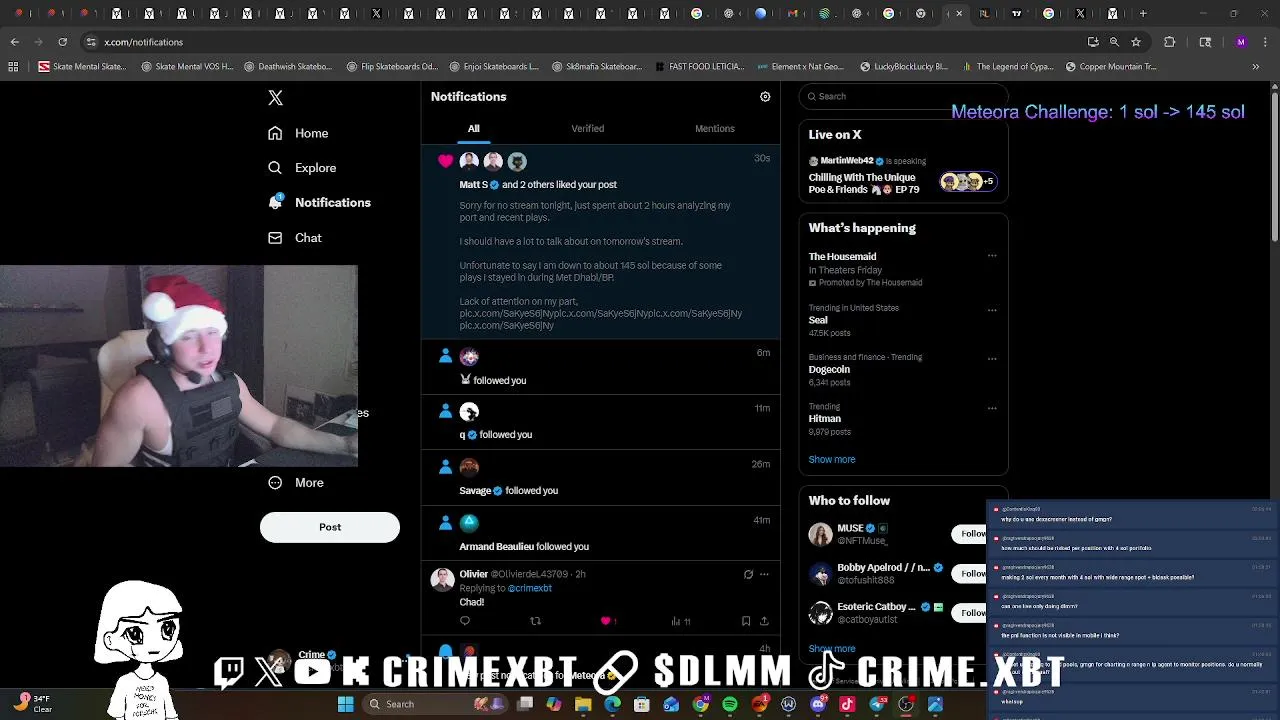Open FAST FOOD LETICIA bookmark

[700, 67]
